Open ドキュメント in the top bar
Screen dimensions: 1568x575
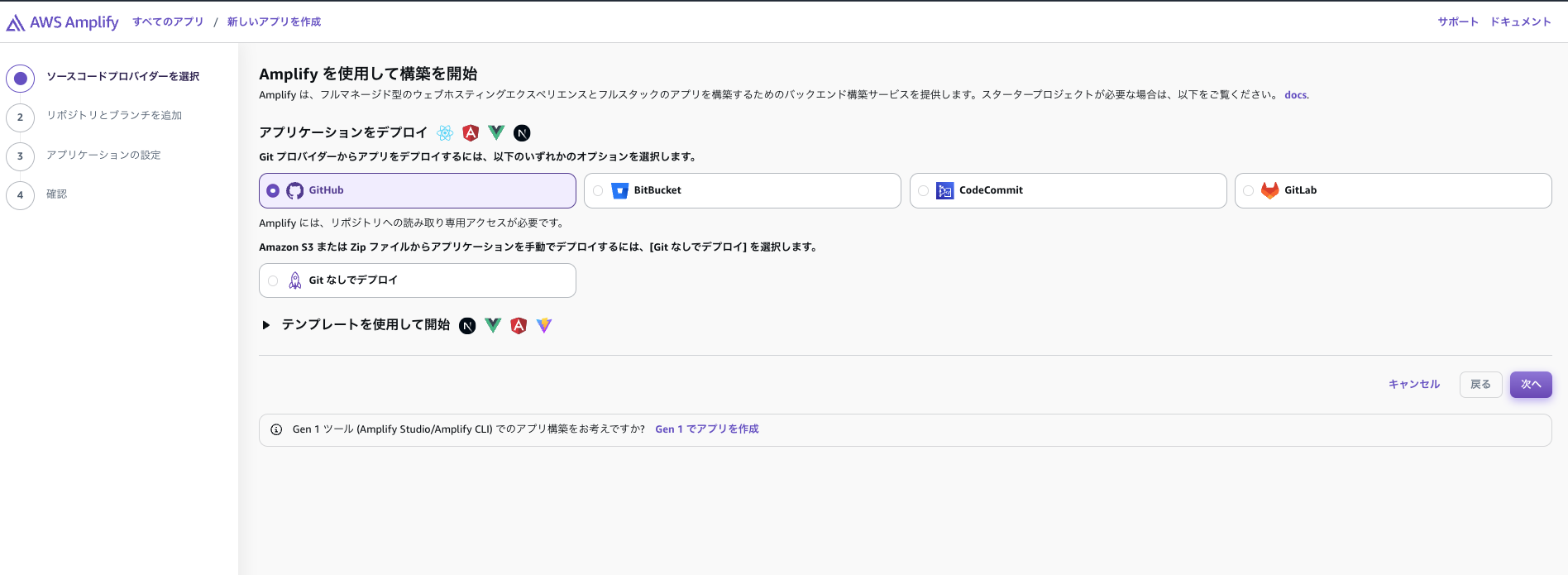click(1521, 22)
